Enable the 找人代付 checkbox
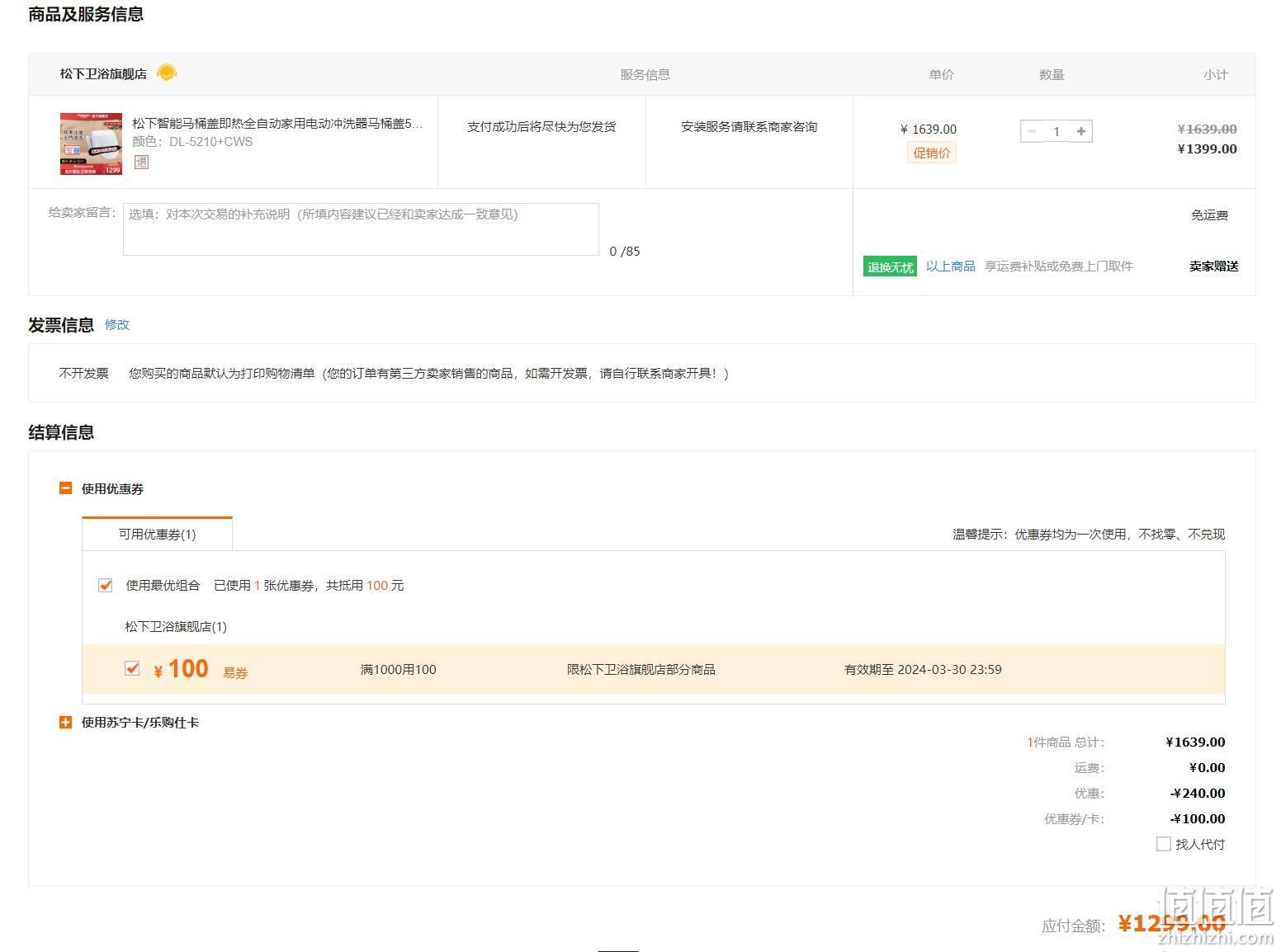This screenshot has width=1281, height=952. click(x=1164, y=844)
